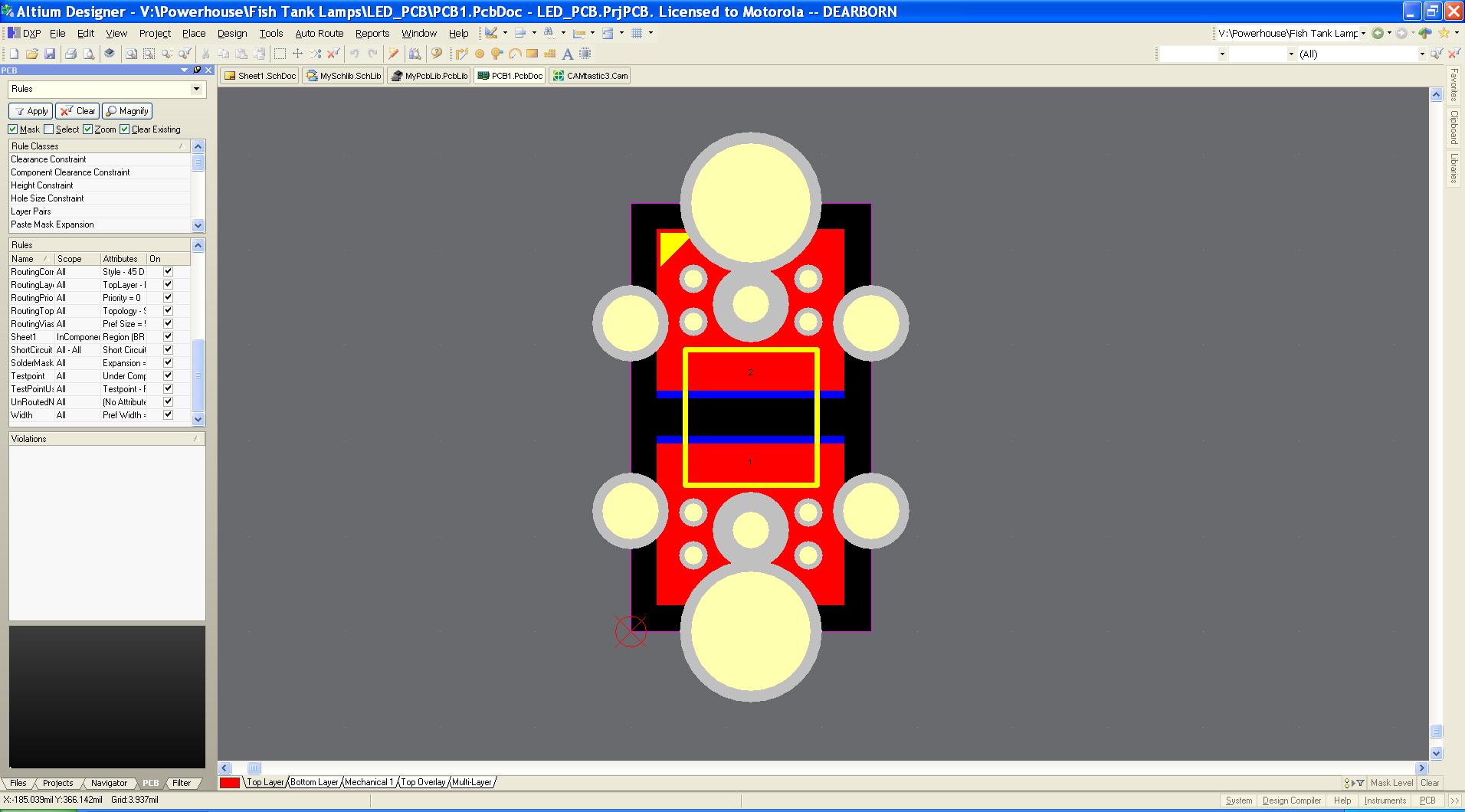The height and width of the screenshot is (812, 1465).
Task: Open the Favorites star dropdown arrow
Action: pyautogui.click(x=1455, y=33)
